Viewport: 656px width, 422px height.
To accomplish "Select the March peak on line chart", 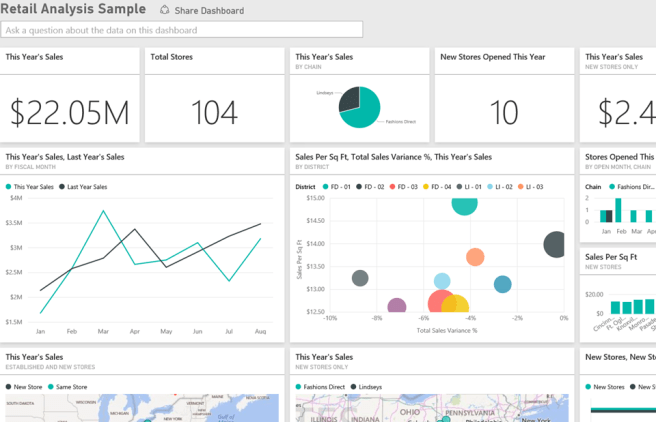I will (103, 211).
